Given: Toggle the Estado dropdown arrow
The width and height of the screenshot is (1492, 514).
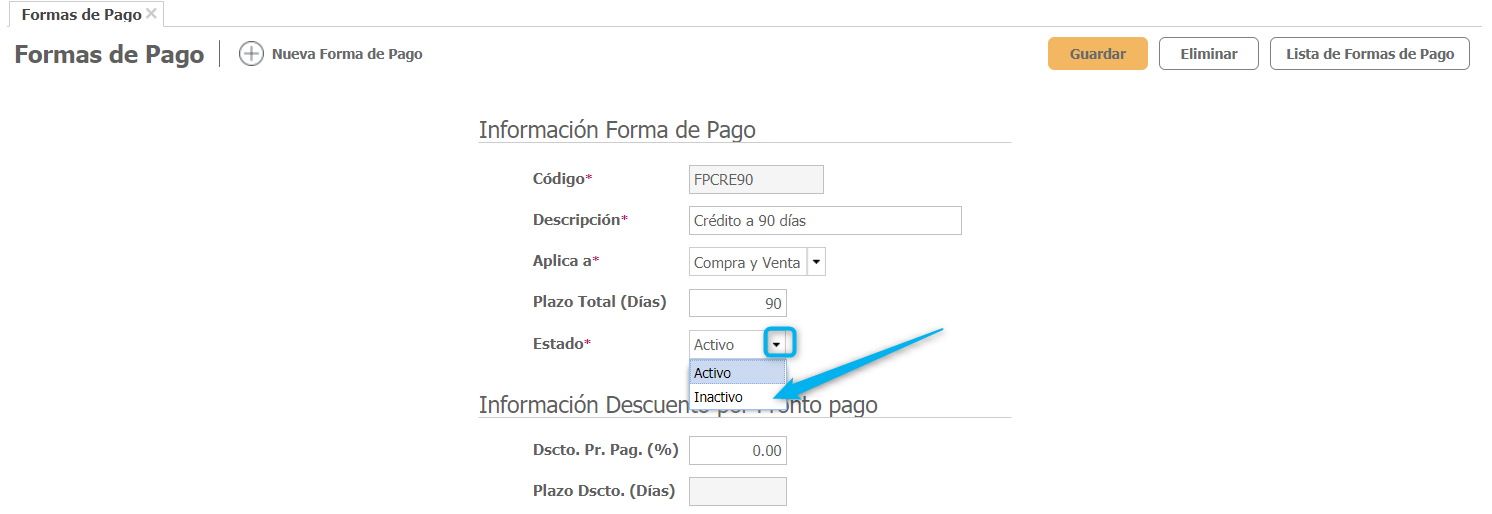Looking at the screenshot, I should pos(777,344).
